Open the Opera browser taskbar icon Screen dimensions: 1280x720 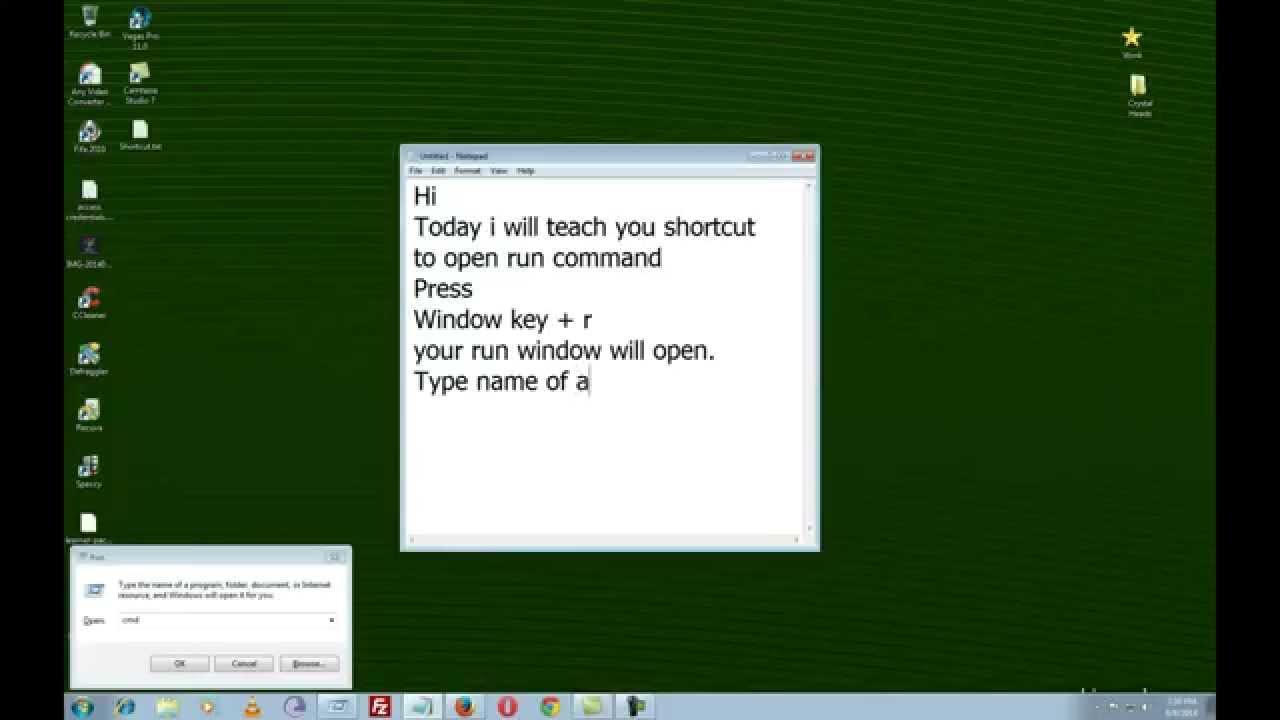pyautogui.click(x=507, y=707)
